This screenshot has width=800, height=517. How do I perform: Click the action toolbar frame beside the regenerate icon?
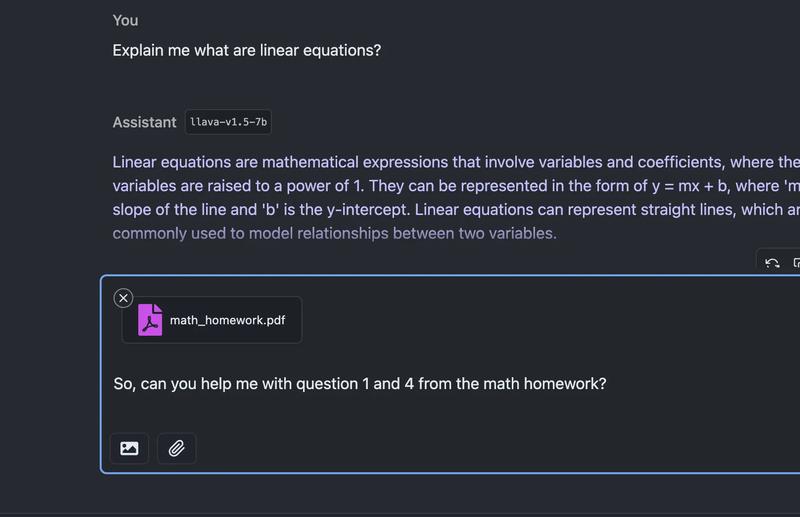tap(778, 260)
